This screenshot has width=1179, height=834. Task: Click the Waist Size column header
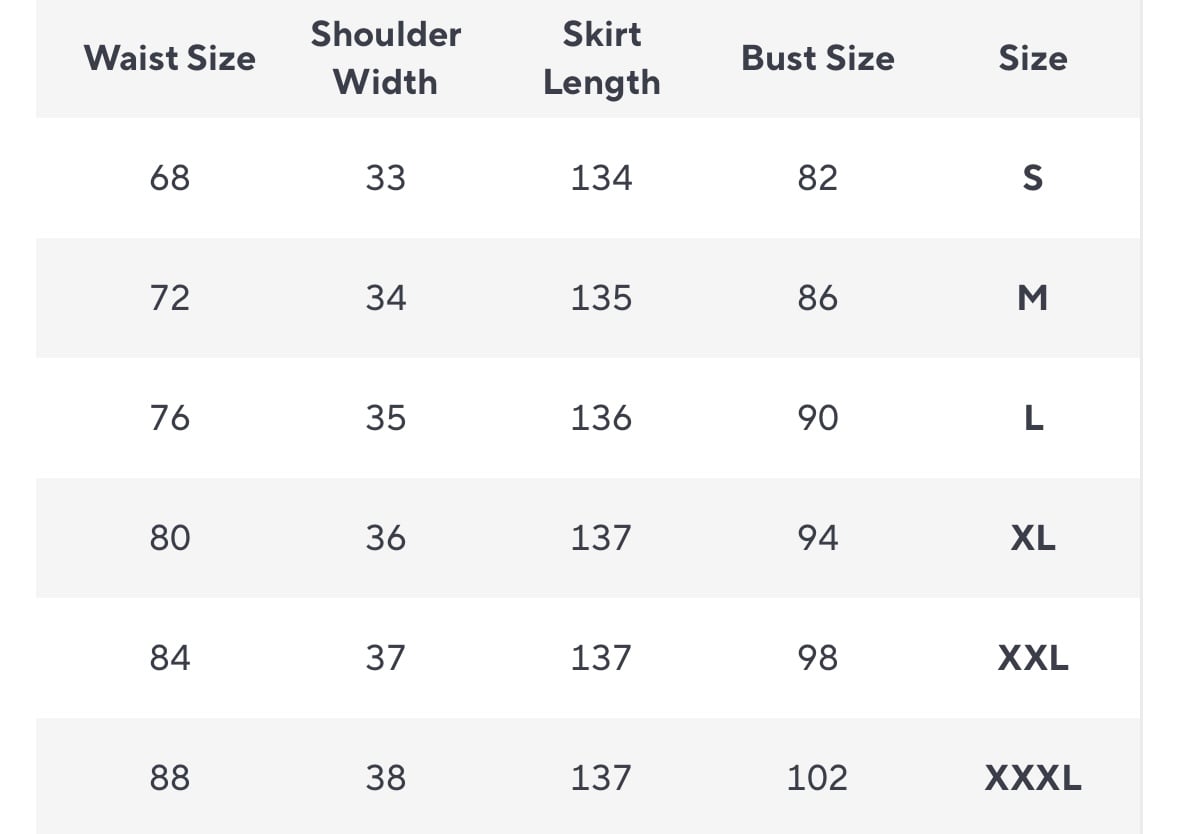click(x=170, y=58)
